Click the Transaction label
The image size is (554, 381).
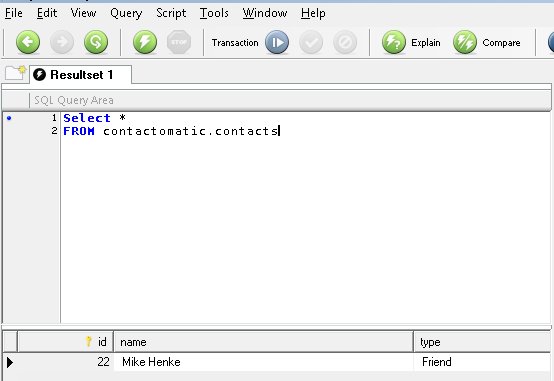tap(235, 43)
